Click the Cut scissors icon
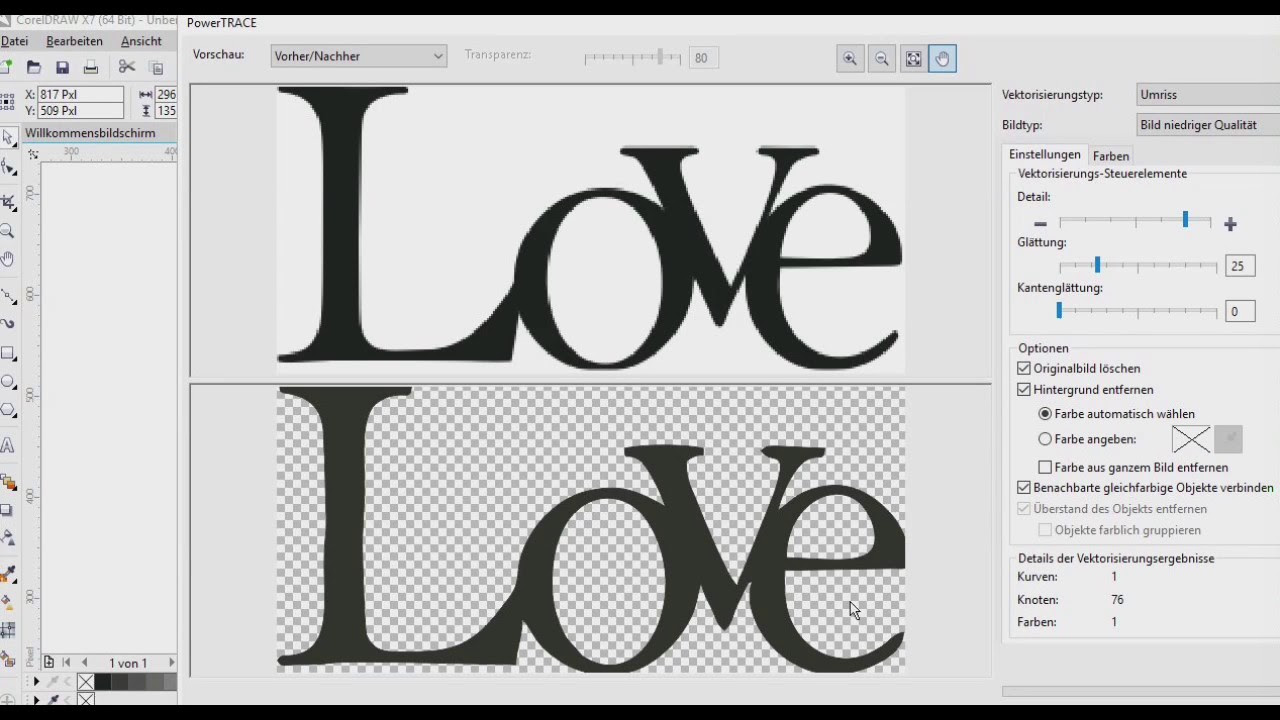The height and width of the screenshot is (720, 1280). pyautogui.click(x=127, y=67)
